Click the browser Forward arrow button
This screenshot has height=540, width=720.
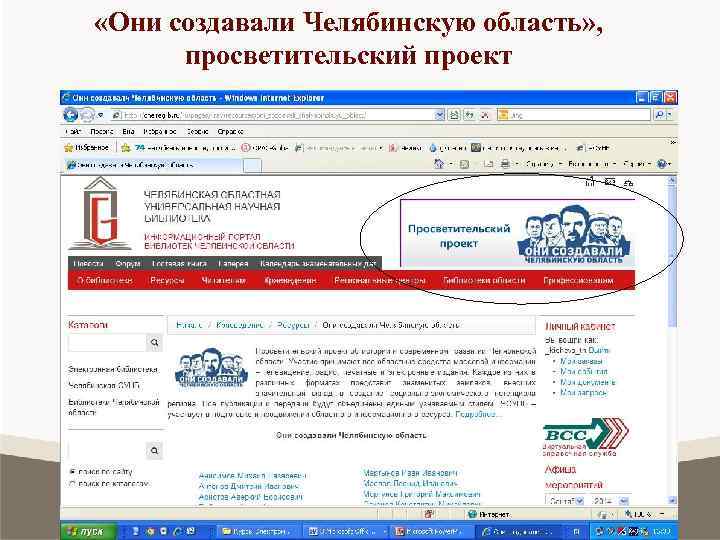[87, 115]
